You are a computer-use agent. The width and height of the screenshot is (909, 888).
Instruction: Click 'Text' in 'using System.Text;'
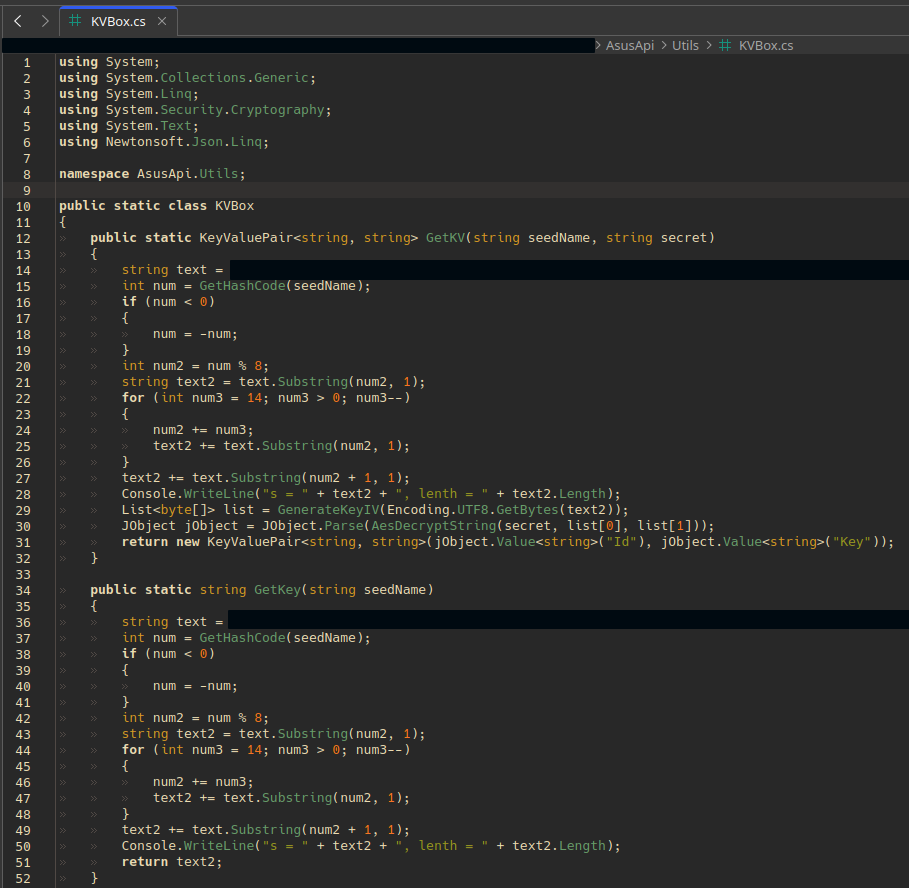(x=176, y=126)
